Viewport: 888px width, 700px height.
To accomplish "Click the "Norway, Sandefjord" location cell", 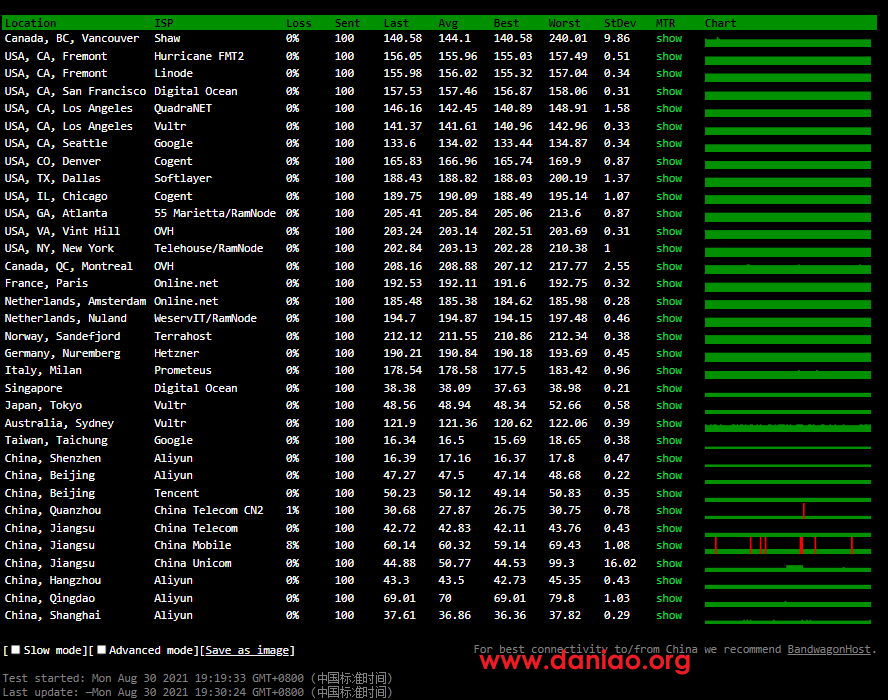I will click(x=62, y=337).
